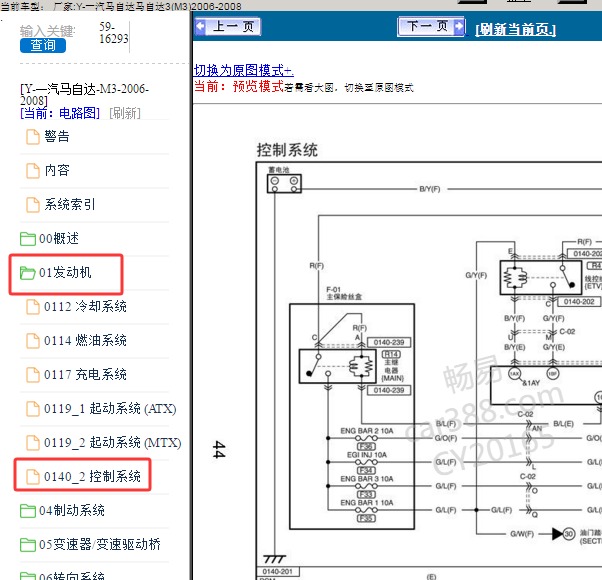The height and width of the screenshot is (580, 602).
Task: Open 0112 冷却系统 page
Action: [85, 307]
